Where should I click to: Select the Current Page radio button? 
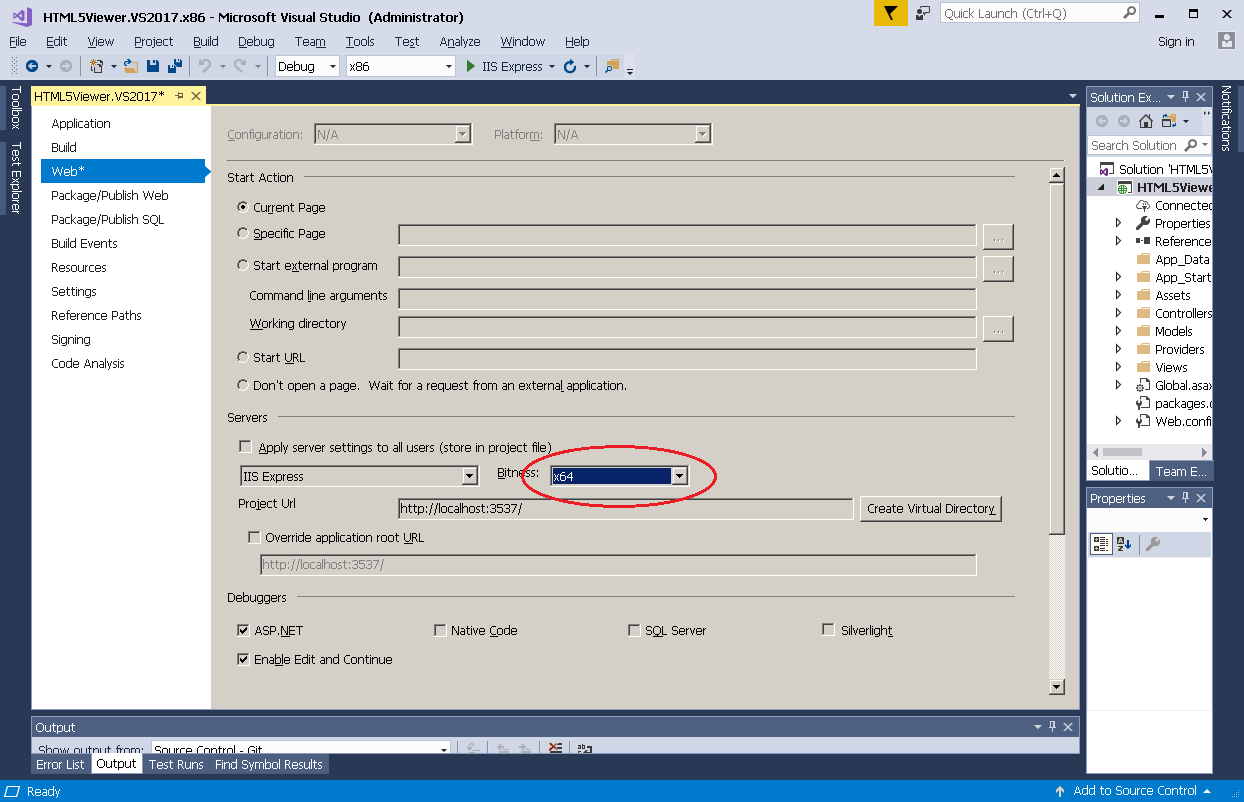click(x=243, y=207)
